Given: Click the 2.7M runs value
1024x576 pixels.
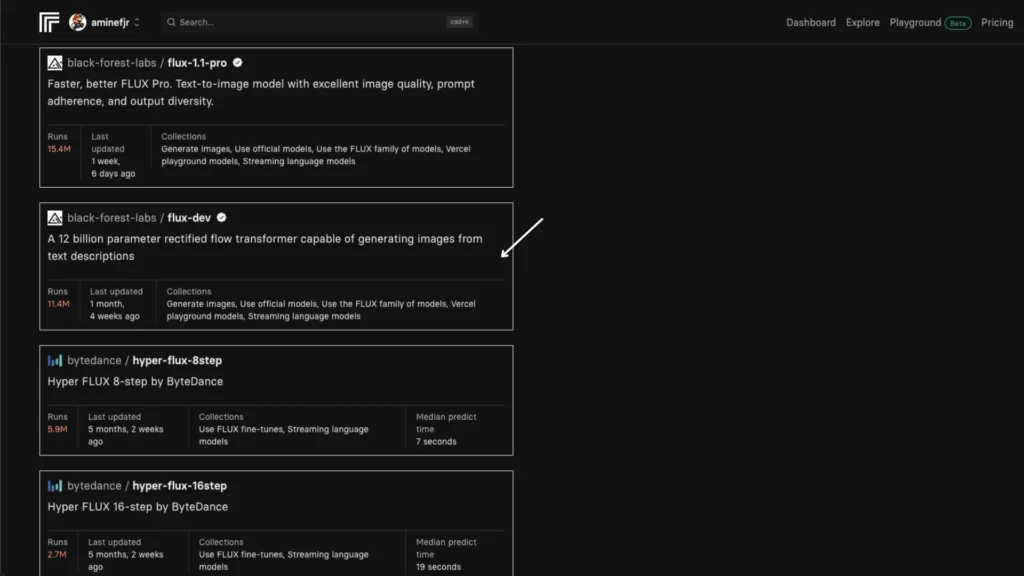Looking at the screenshot, I should 57,554.
